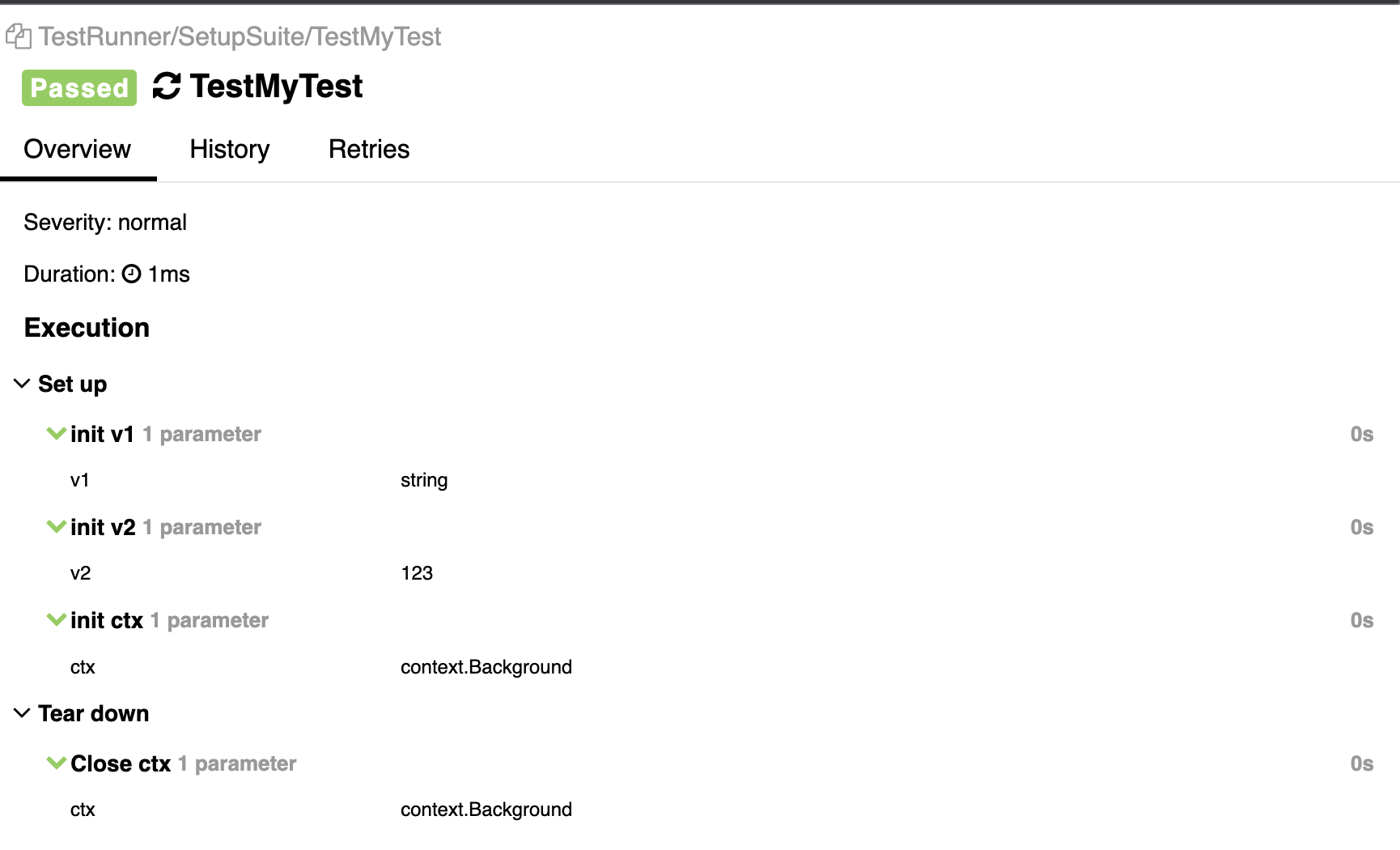This screenshot has width=1400, height=850.
Task: Click the TestRunner/SetupSuite/TestMyTest breadcrumb path
Action: click(240, 37)
